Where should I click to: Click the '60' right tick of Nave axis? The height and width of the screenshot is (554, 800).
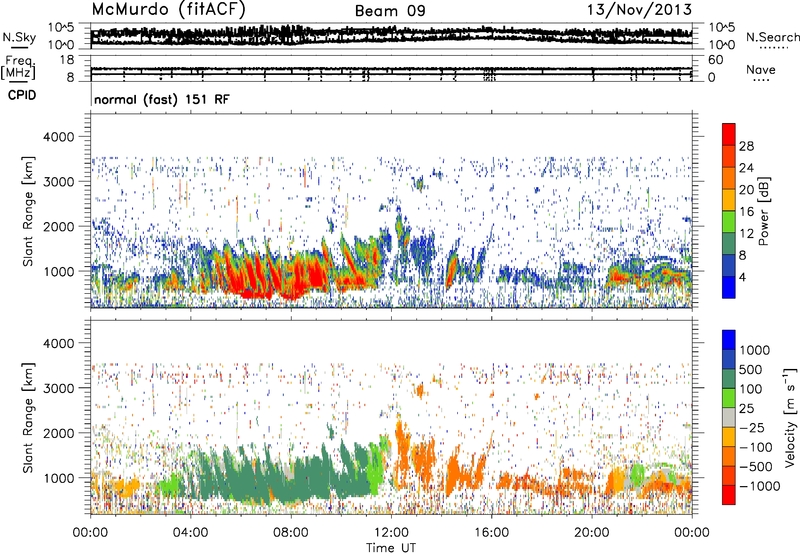[x=715, y=60]
